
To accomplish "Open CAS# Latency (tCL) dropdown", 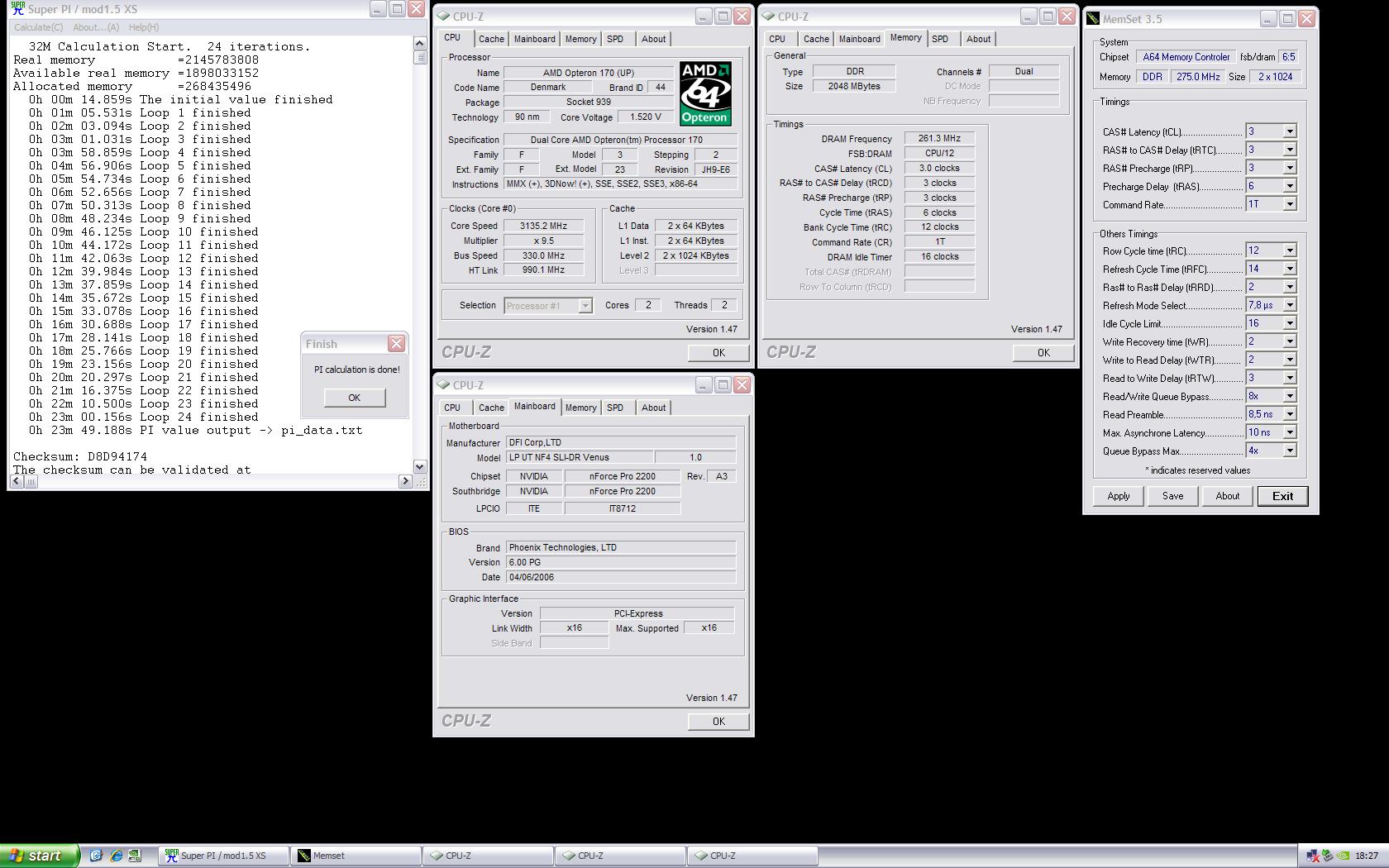I will [x=1289, y=131].
